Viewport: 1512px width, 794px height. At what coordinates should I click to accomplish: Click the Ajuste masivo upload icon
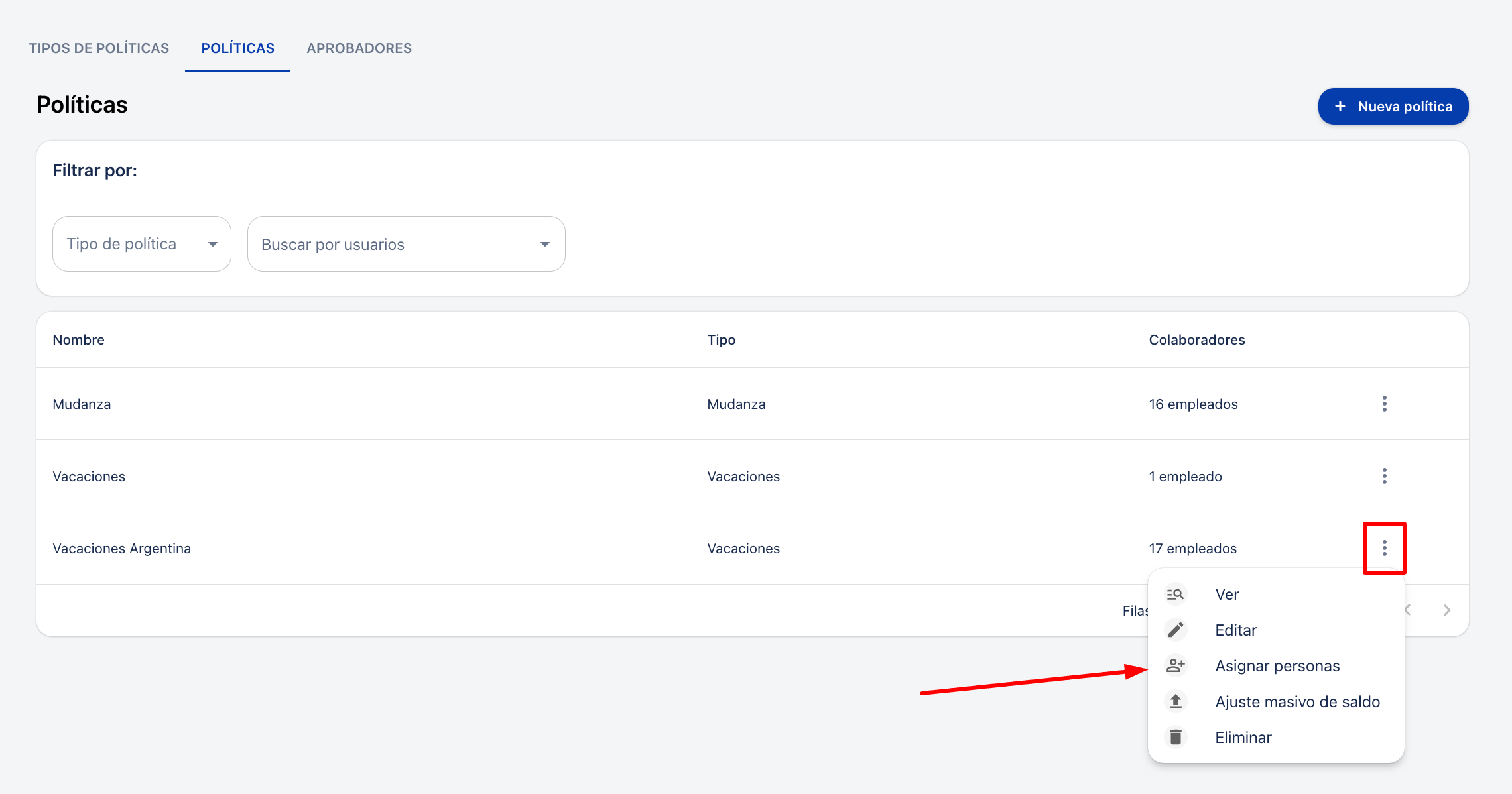tap(1175, 701)
